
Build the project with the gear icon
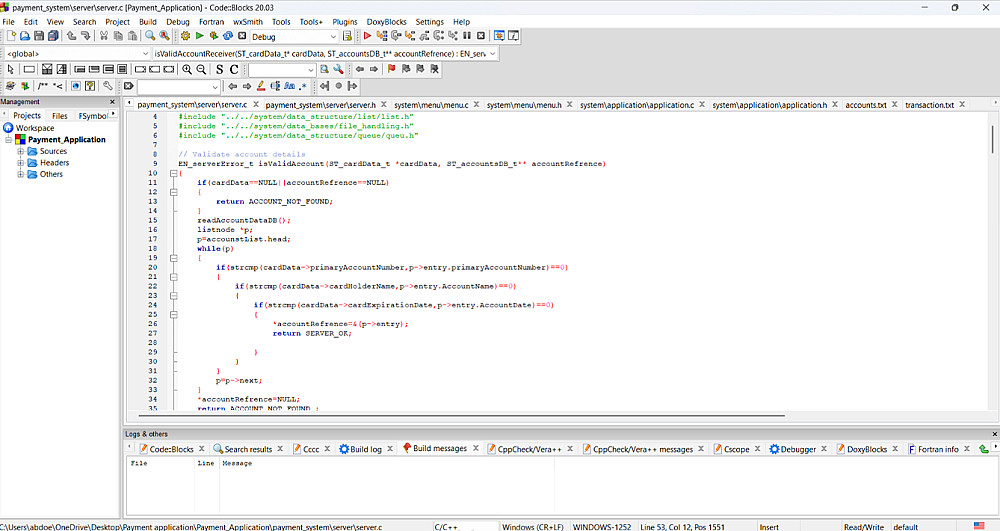click(186, 36)
